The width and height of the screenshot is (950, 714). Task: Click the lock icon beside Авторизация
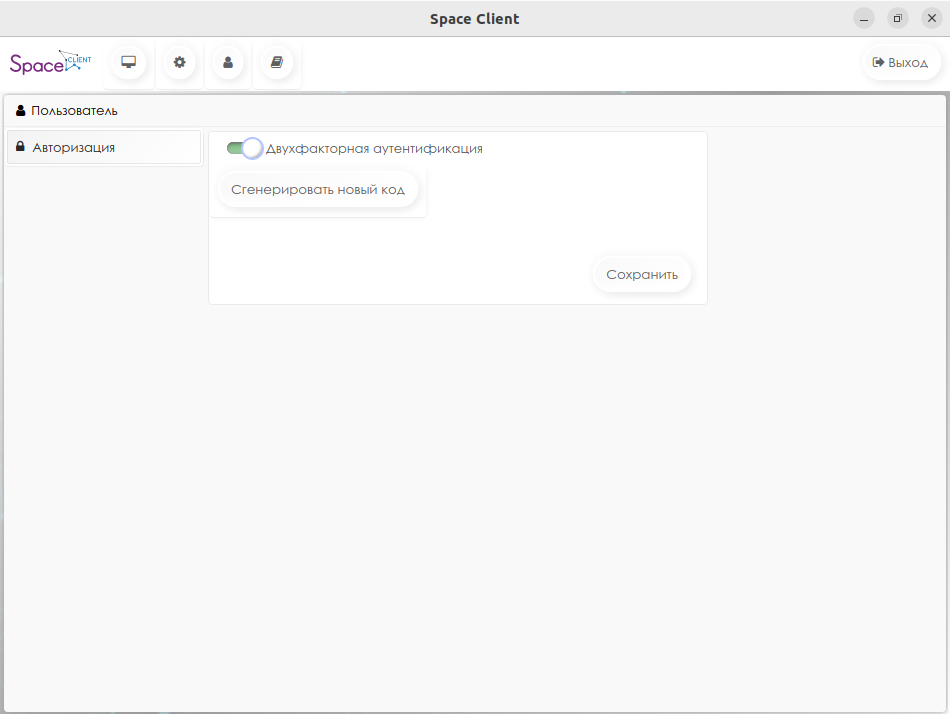click(x=20, y=147)
